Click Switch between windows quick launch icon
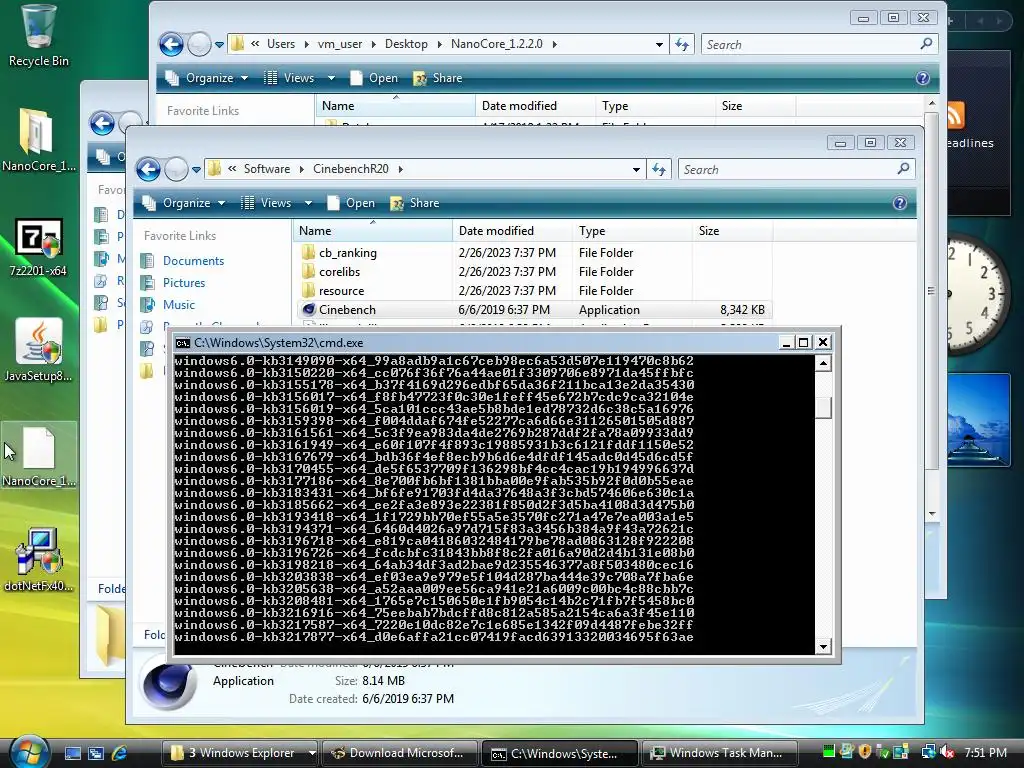1024x768 pixels. (x=96, y=753)
